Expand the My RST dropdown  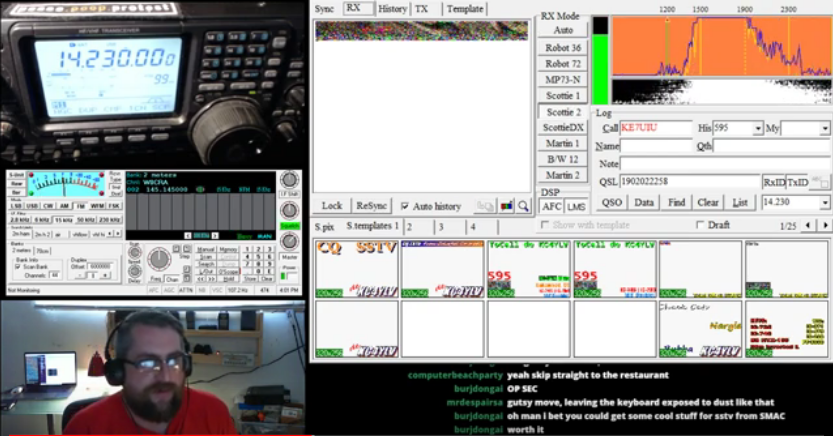[824, 129]
